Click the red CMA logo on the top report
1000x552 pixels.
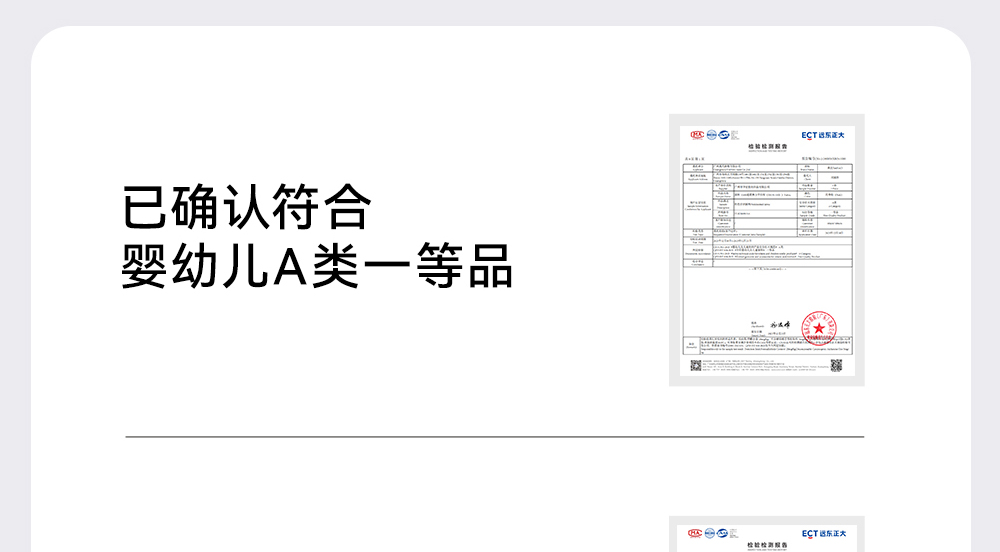pos(697,134)
